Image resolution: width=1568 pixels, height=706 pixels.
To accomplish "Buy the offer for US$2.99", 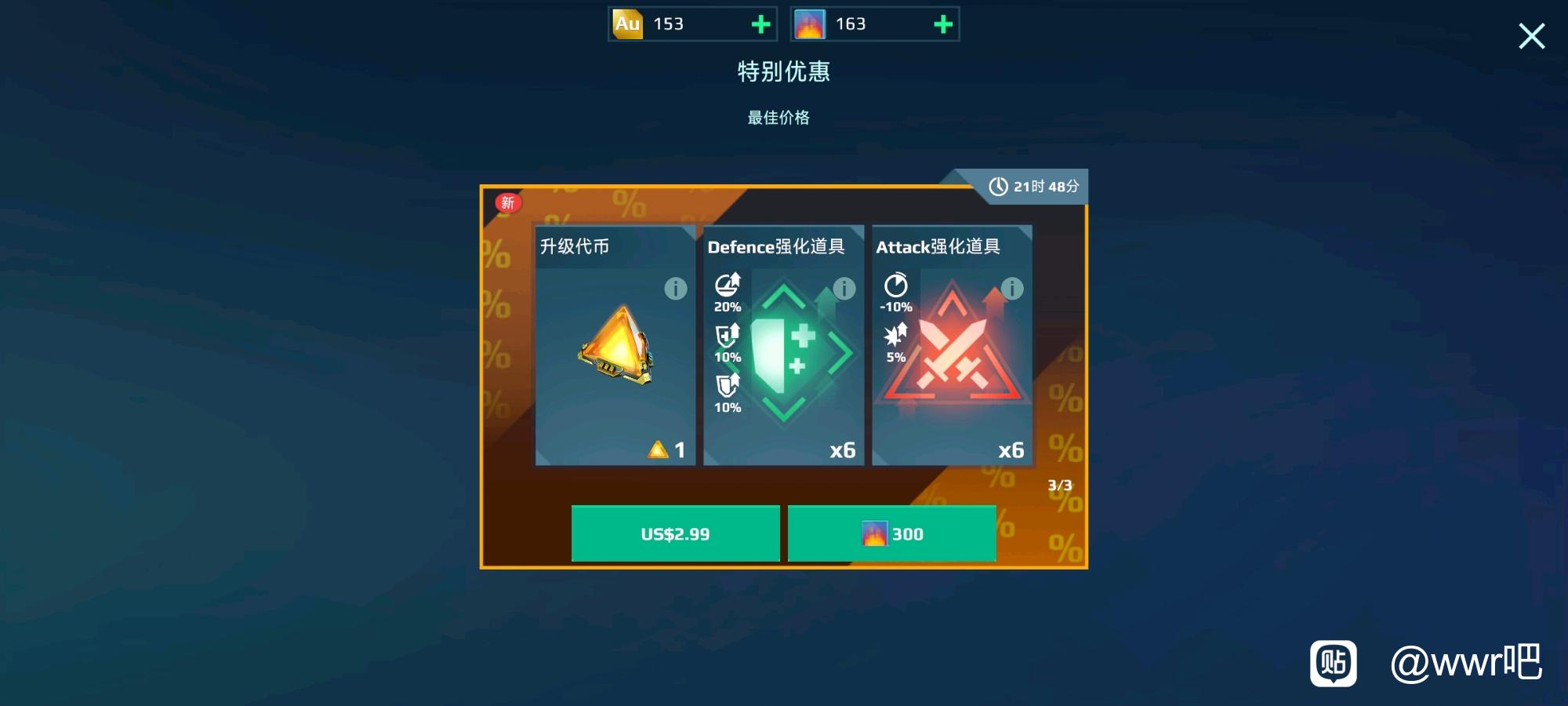I will 675,533.
